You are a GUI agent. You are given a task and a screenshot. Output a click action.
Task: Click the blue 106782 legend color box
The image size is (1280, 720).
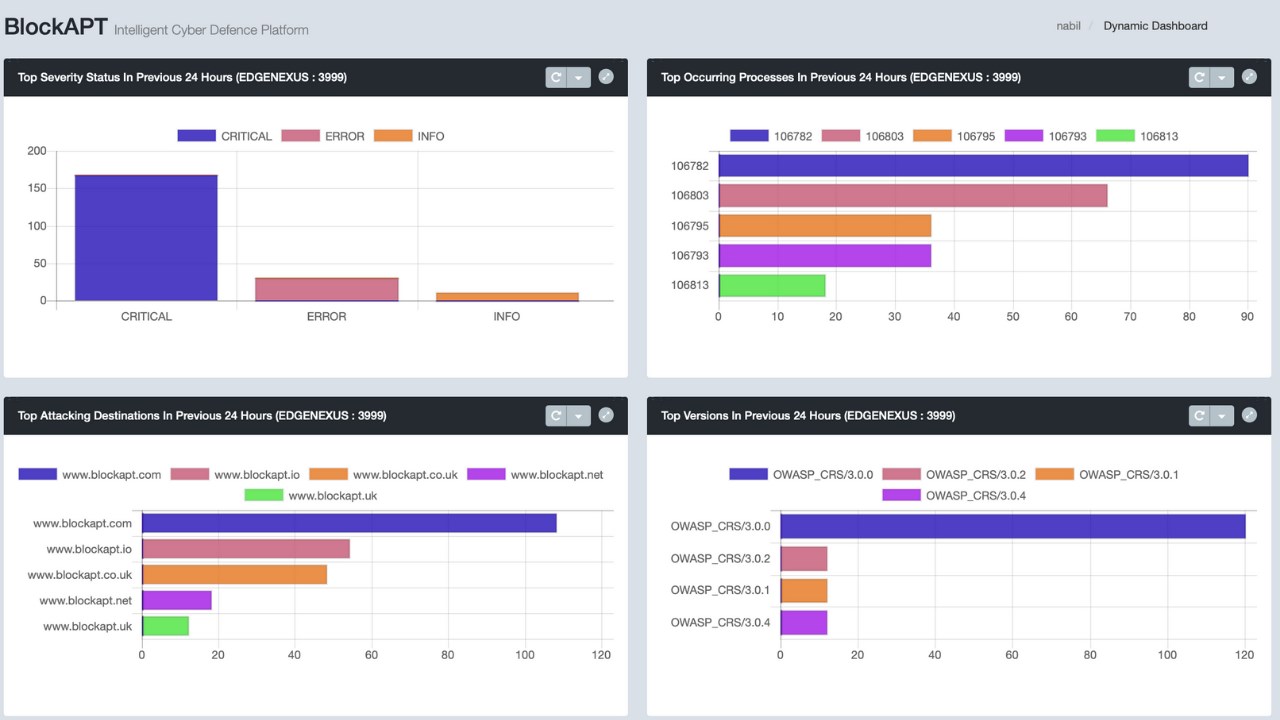click(x=749, y=136)
